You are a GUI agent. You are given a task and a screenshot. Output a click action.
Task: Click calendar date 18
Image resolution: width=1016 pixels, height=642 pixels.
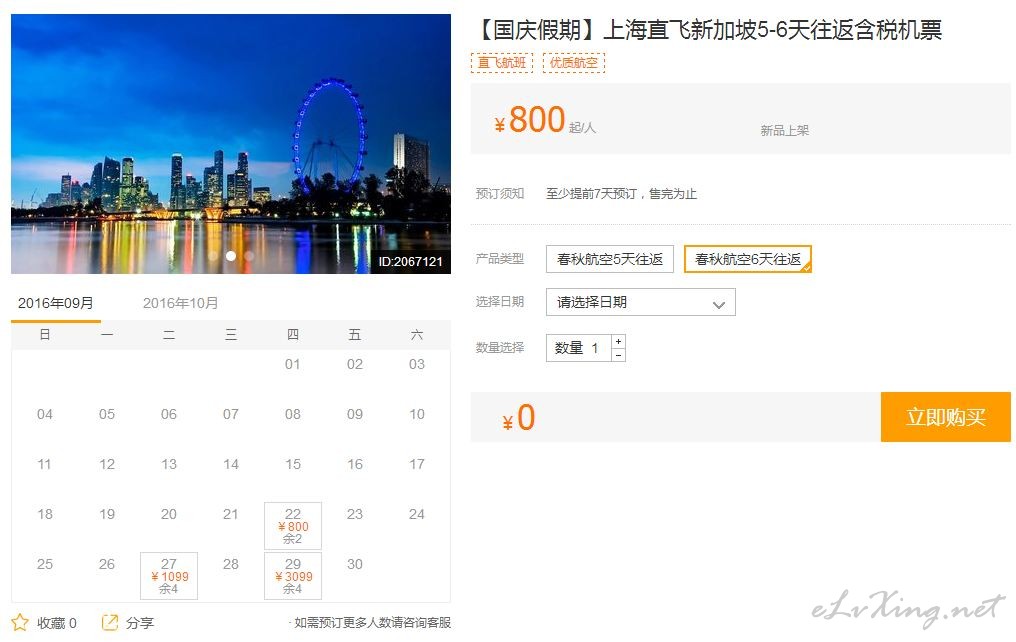click(x=45, y=514)
